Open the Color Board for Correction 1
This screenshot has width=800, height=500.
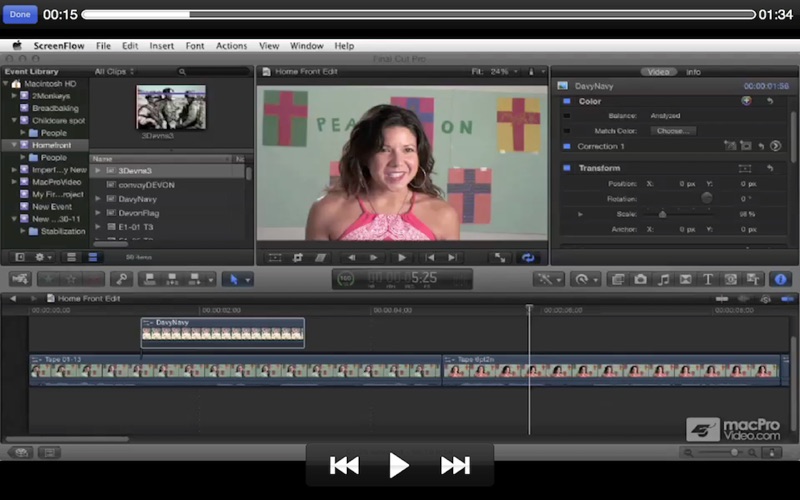(x=776, y=146)
